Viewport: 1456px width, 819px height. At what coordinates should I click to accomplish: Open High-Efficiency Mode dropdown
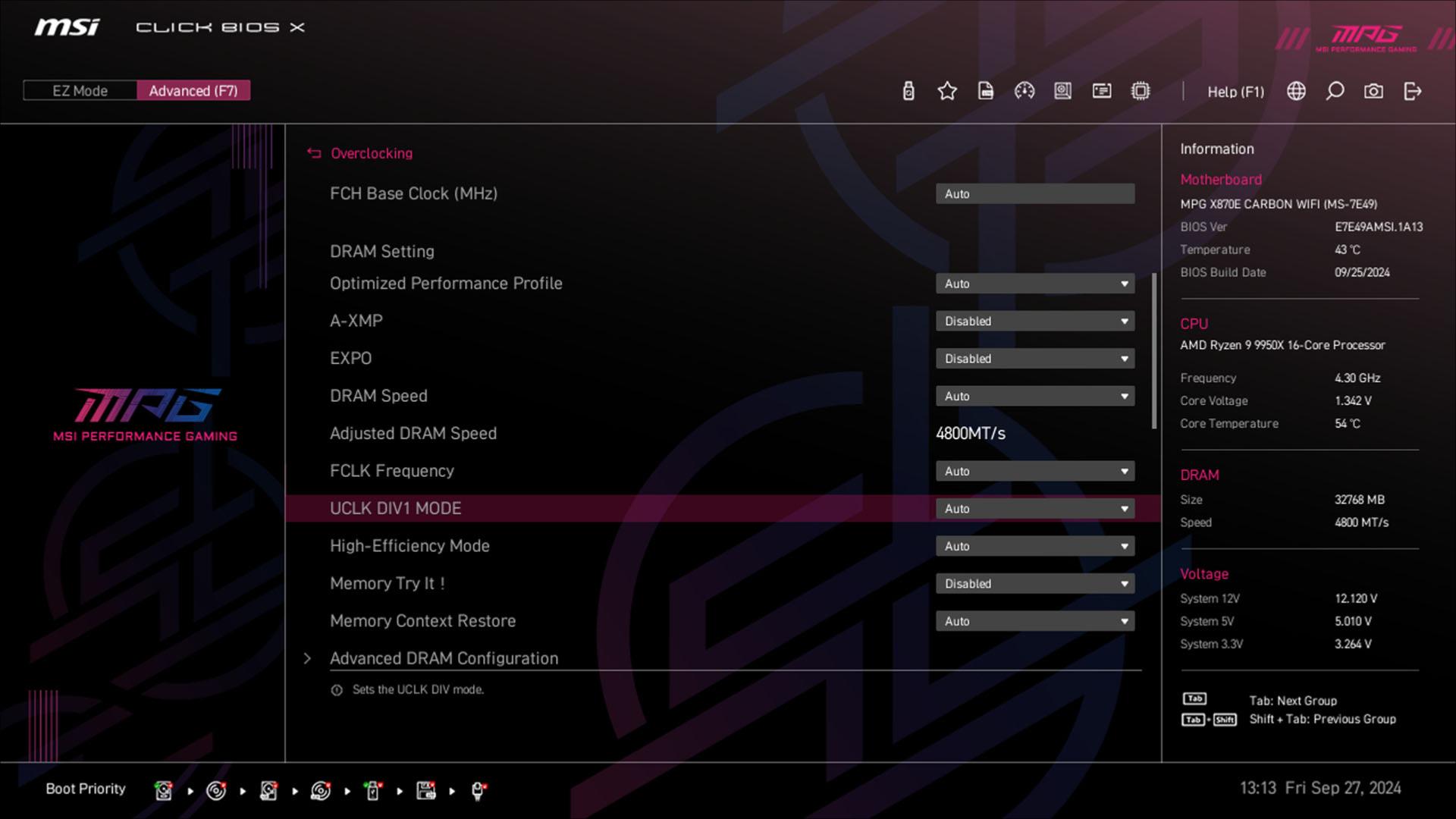point(1035,546)
